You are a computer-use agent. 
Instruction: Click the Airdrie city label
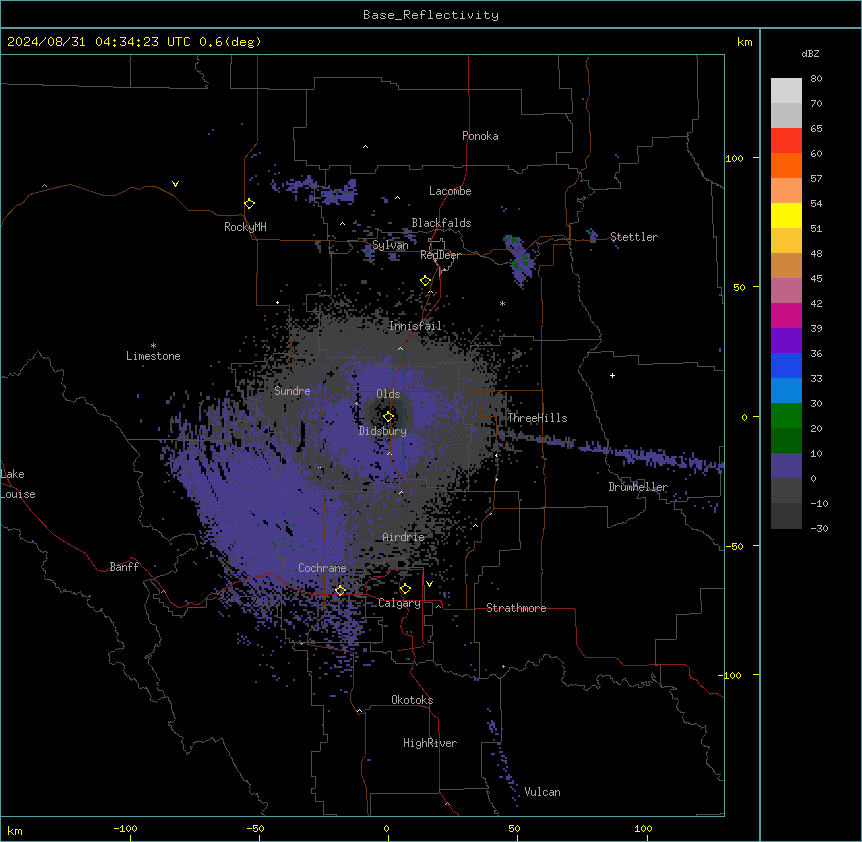point(404,537)
